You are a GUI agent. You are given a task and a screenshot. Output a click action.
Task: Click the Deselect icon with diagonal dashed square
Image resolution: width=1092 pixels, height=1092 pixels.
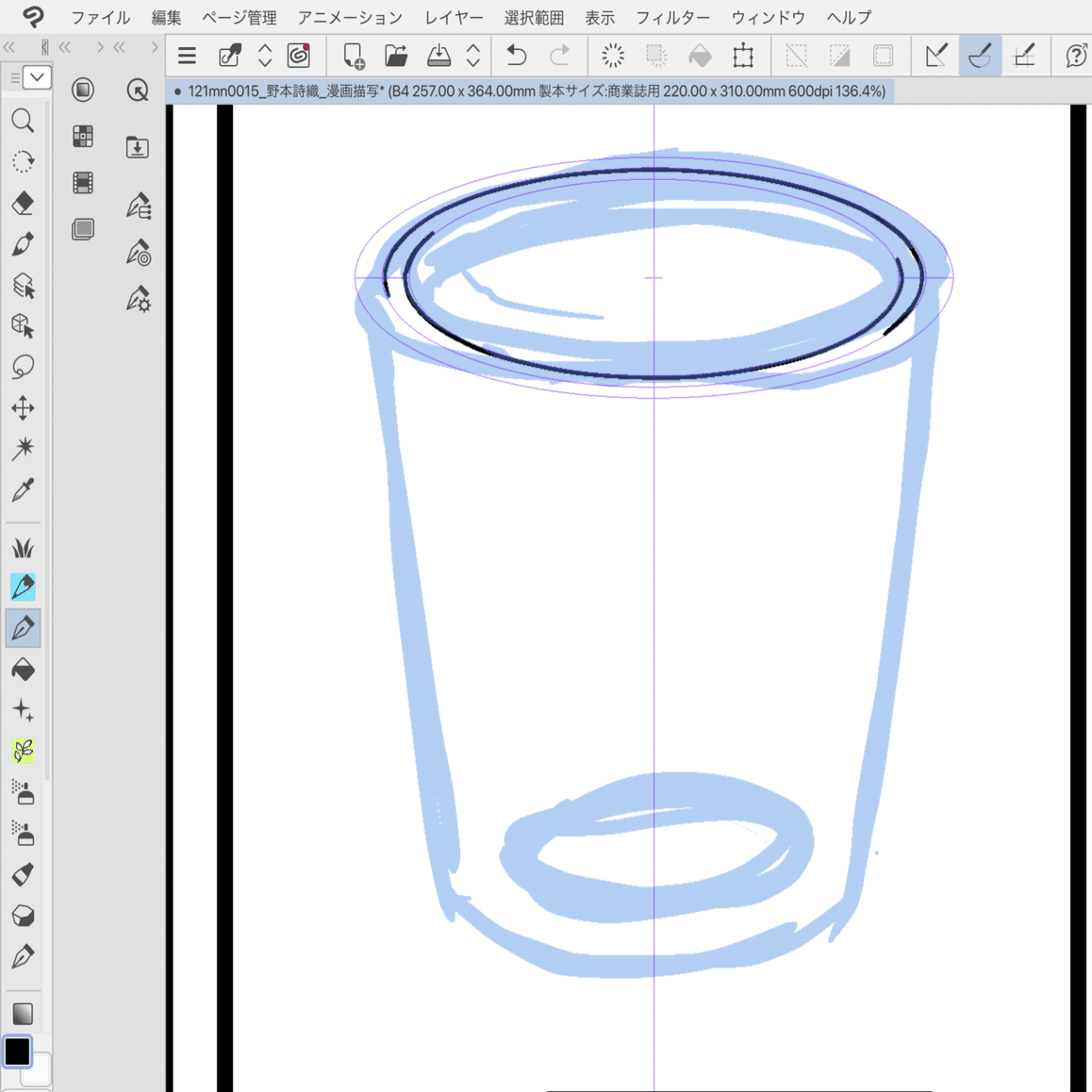pyautogui.click(x=796, y=55)
